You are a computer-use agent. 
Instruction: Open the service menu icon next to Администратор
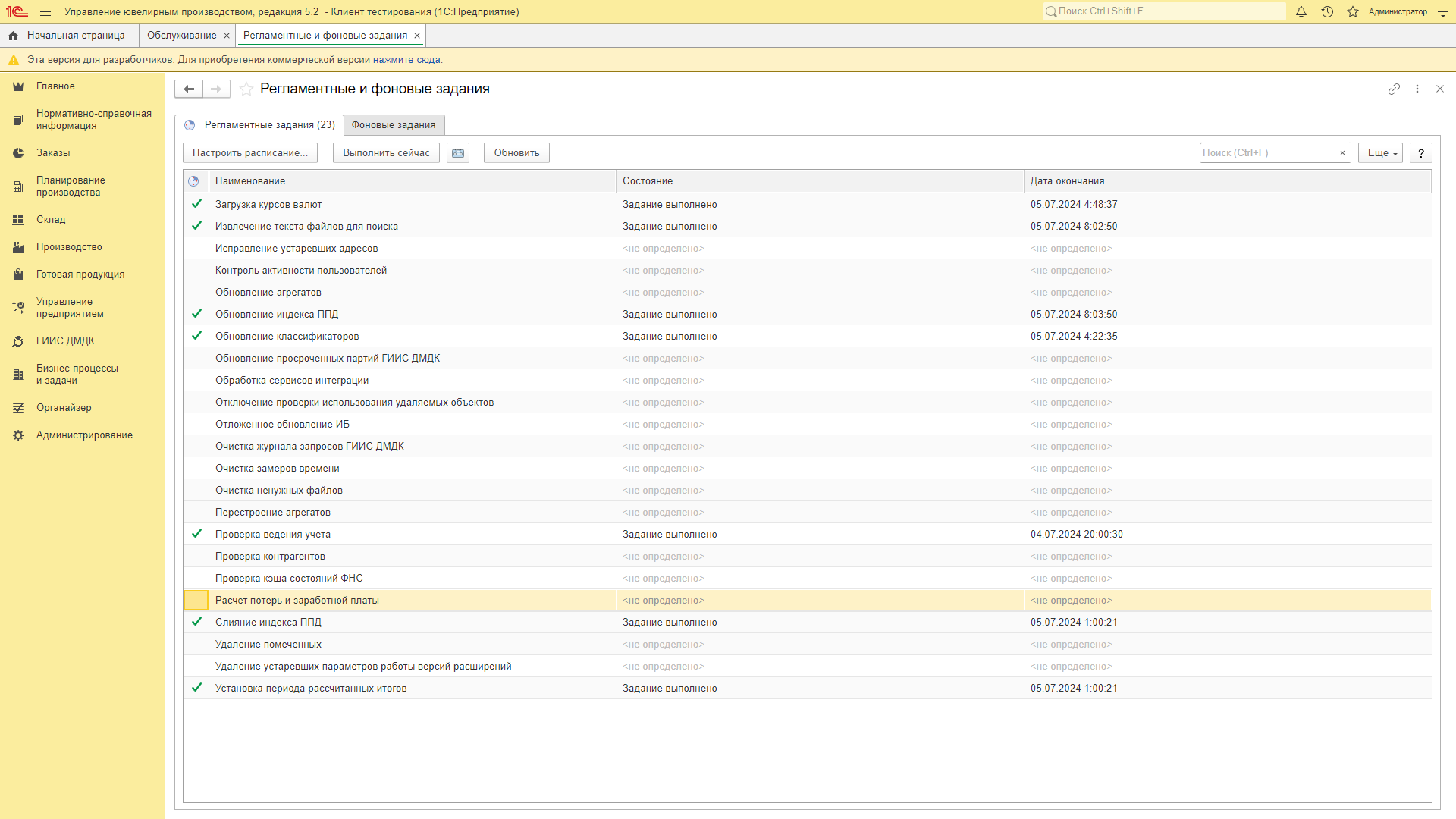tap(1443, 11)
